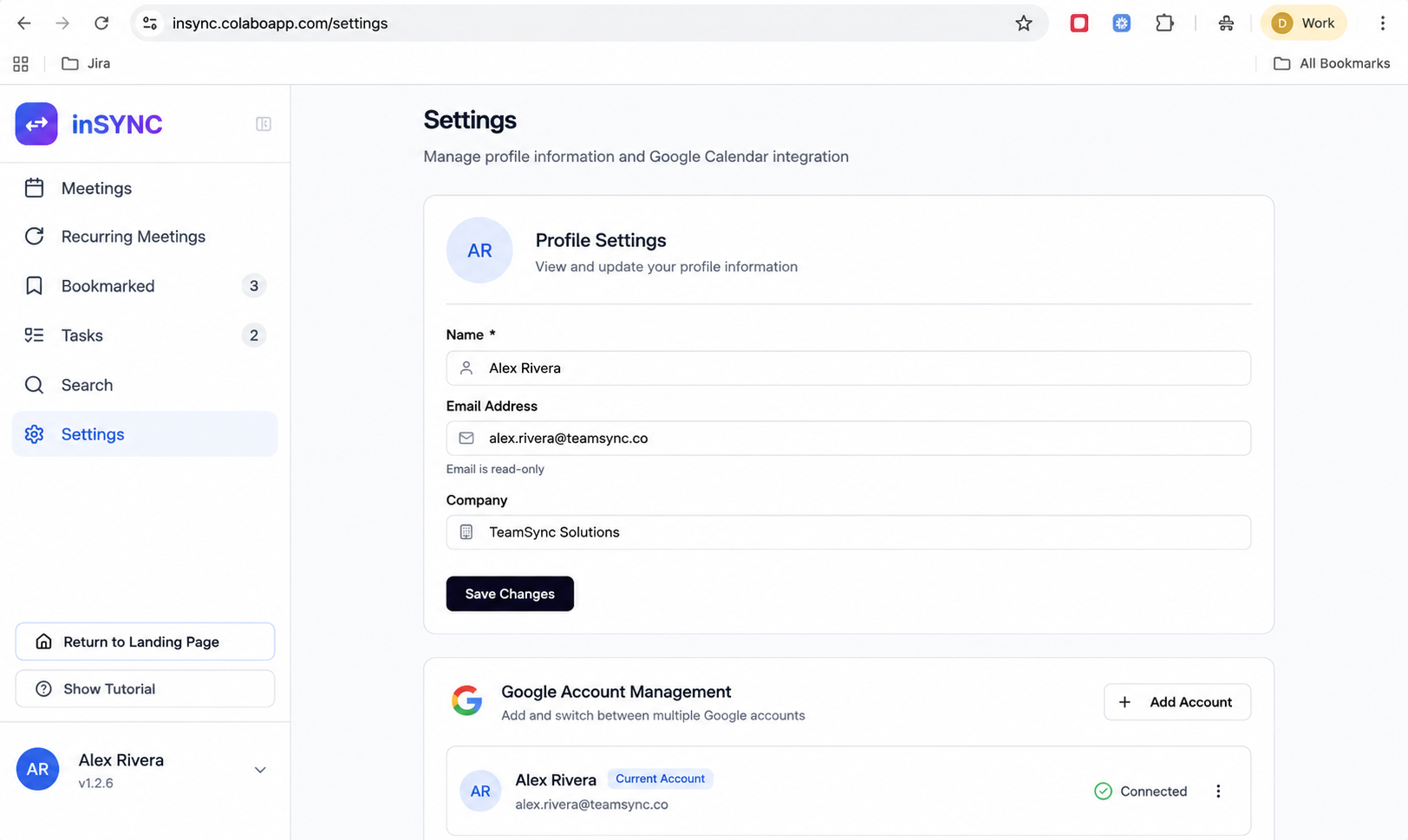
Task: Open the Jira bookmarks folder
Action: click(86, 63)
